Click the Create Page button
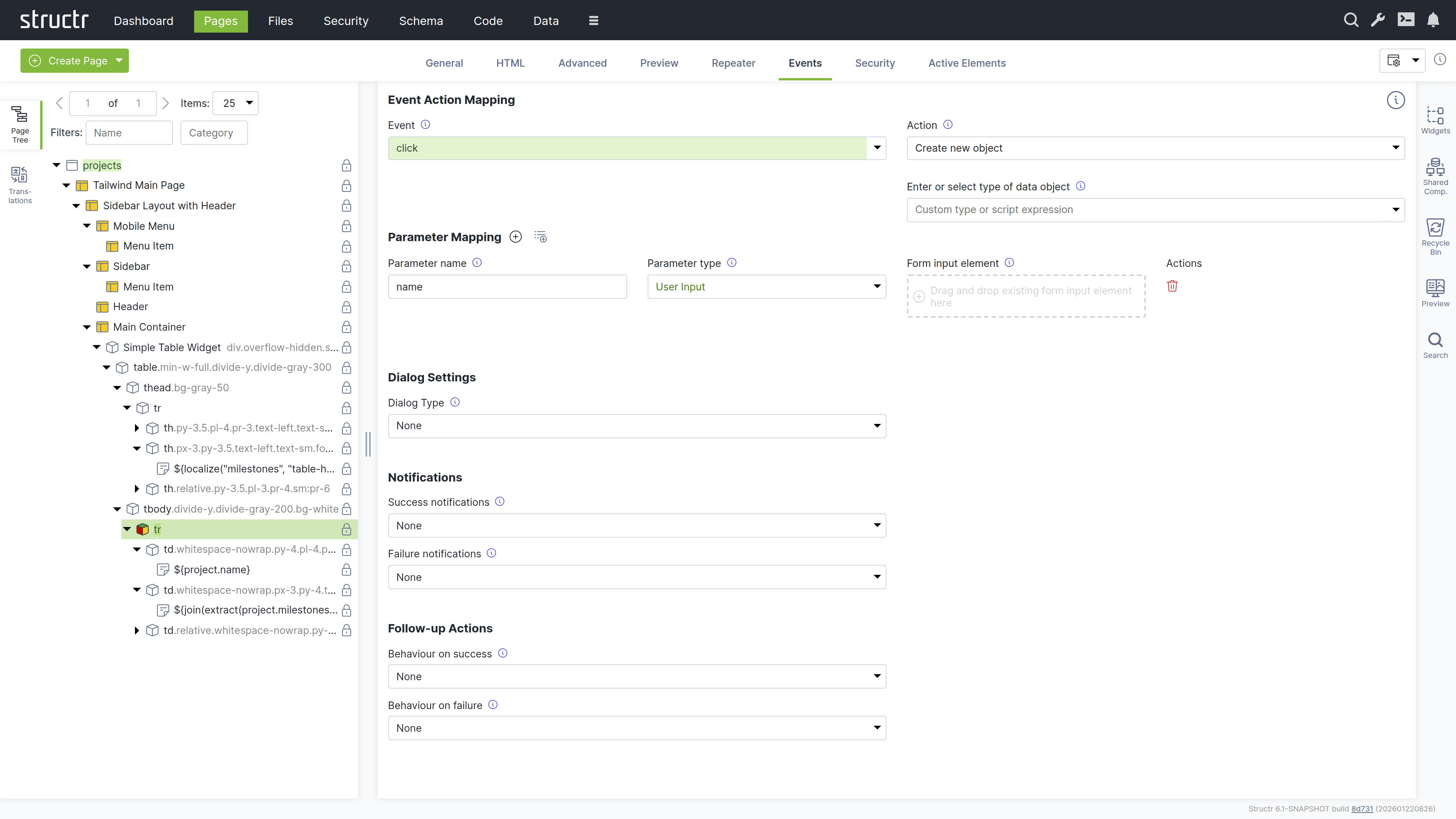The height and width of the screenshot is (819, 1456). (74, 61)
